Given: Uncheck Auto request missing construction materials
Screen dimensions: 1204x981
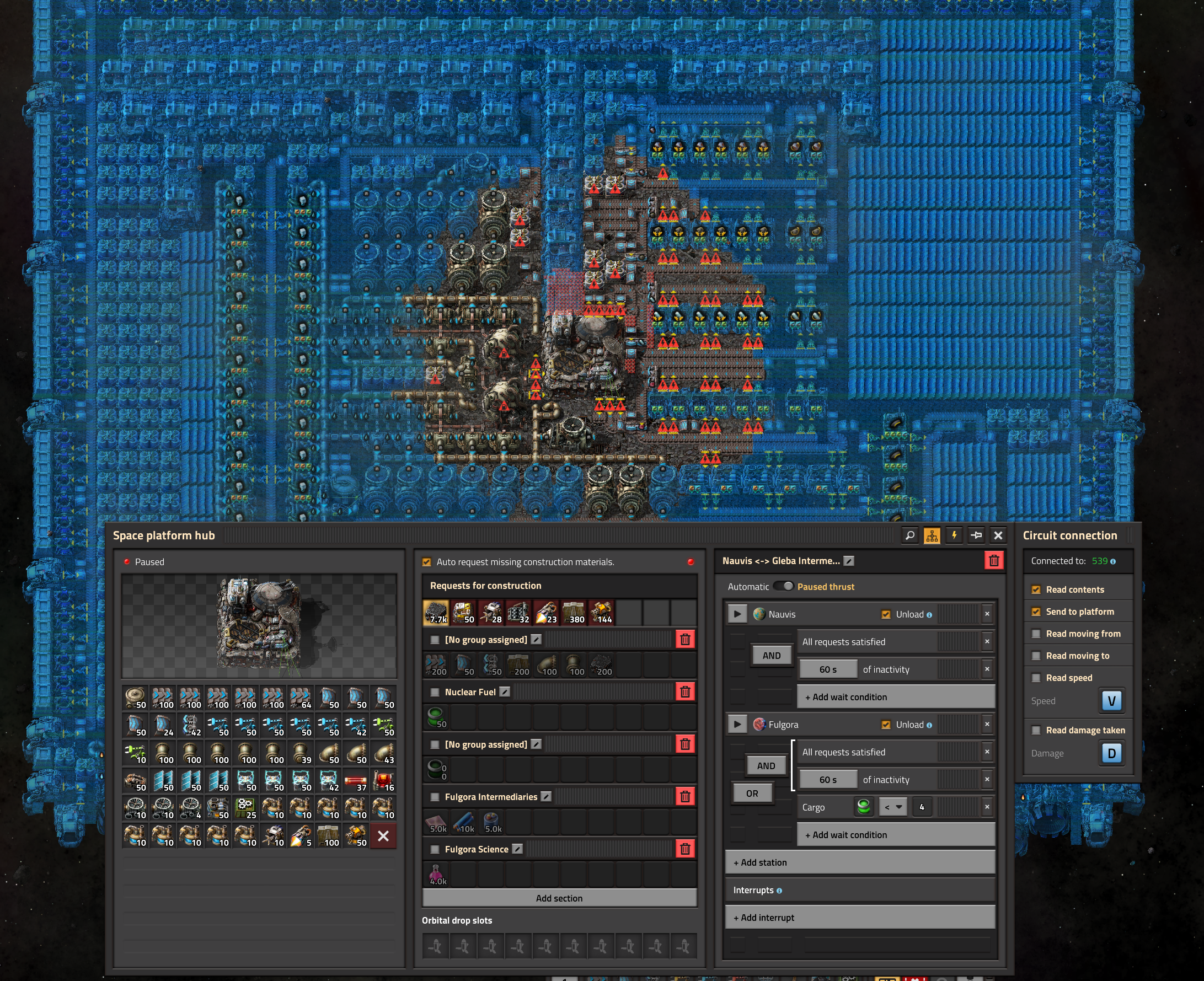Looking at the screenshot, I should 427,562.
